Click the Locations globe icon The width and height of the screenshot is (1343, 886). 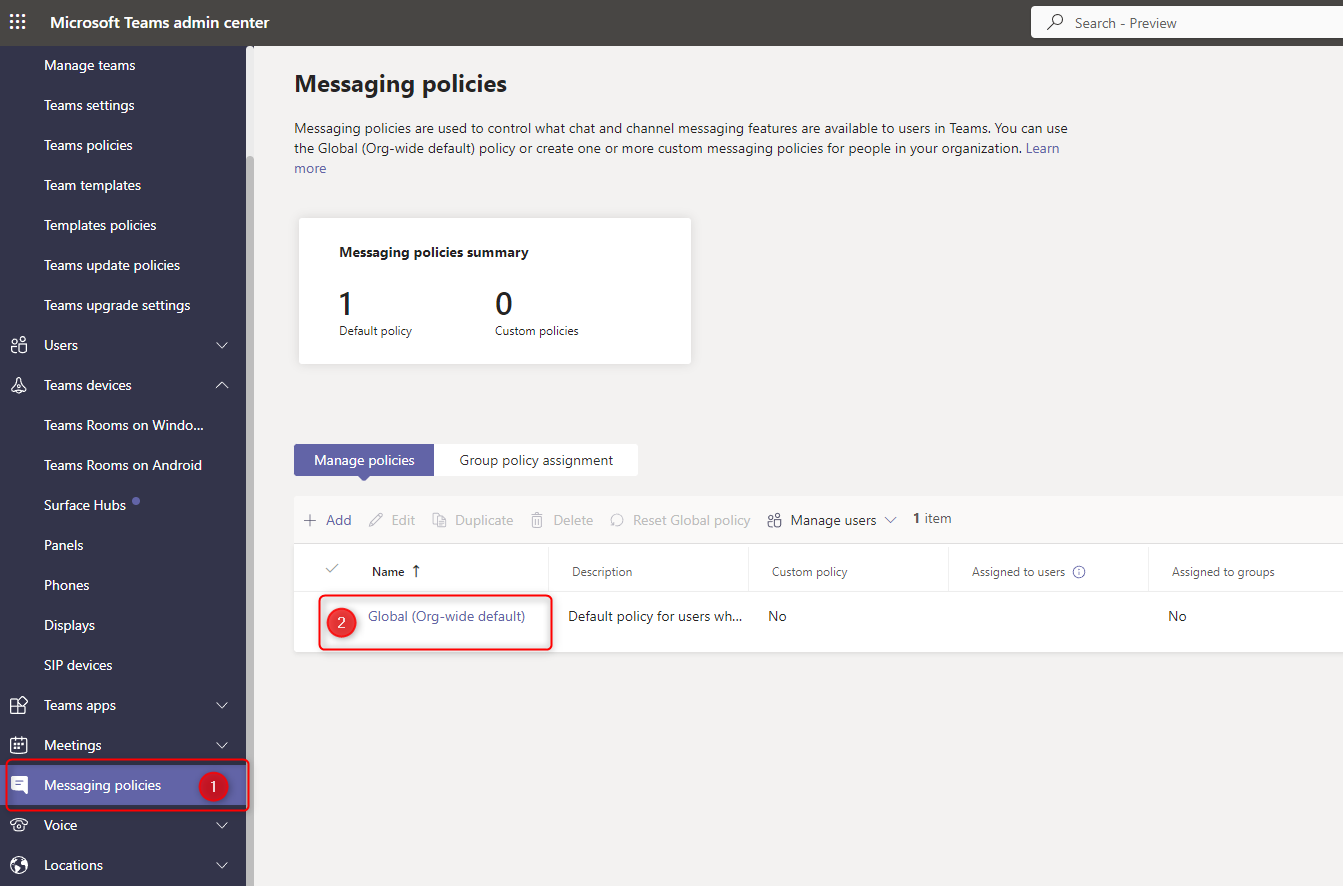[19, 865]
